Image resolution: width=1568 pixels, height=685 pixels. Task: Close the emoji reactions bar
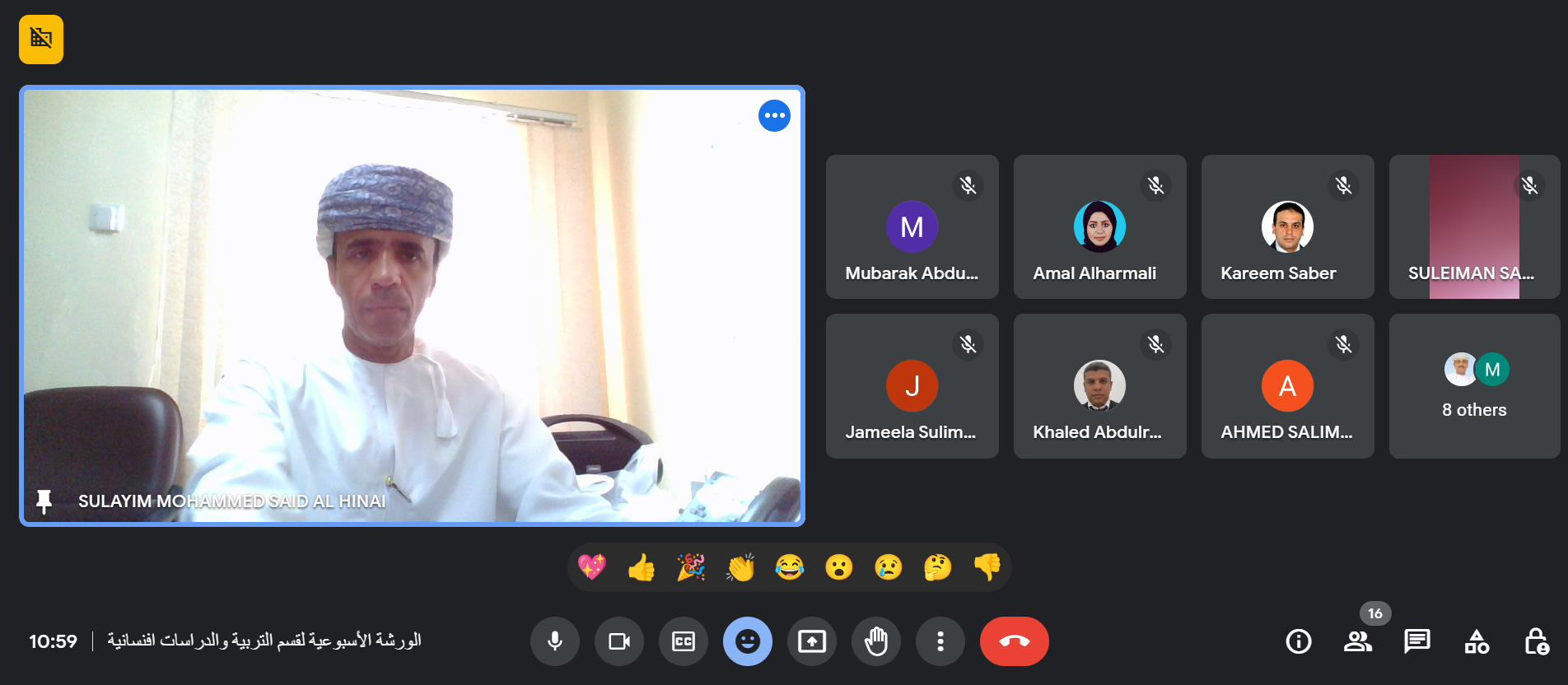[x=748, y=641]
